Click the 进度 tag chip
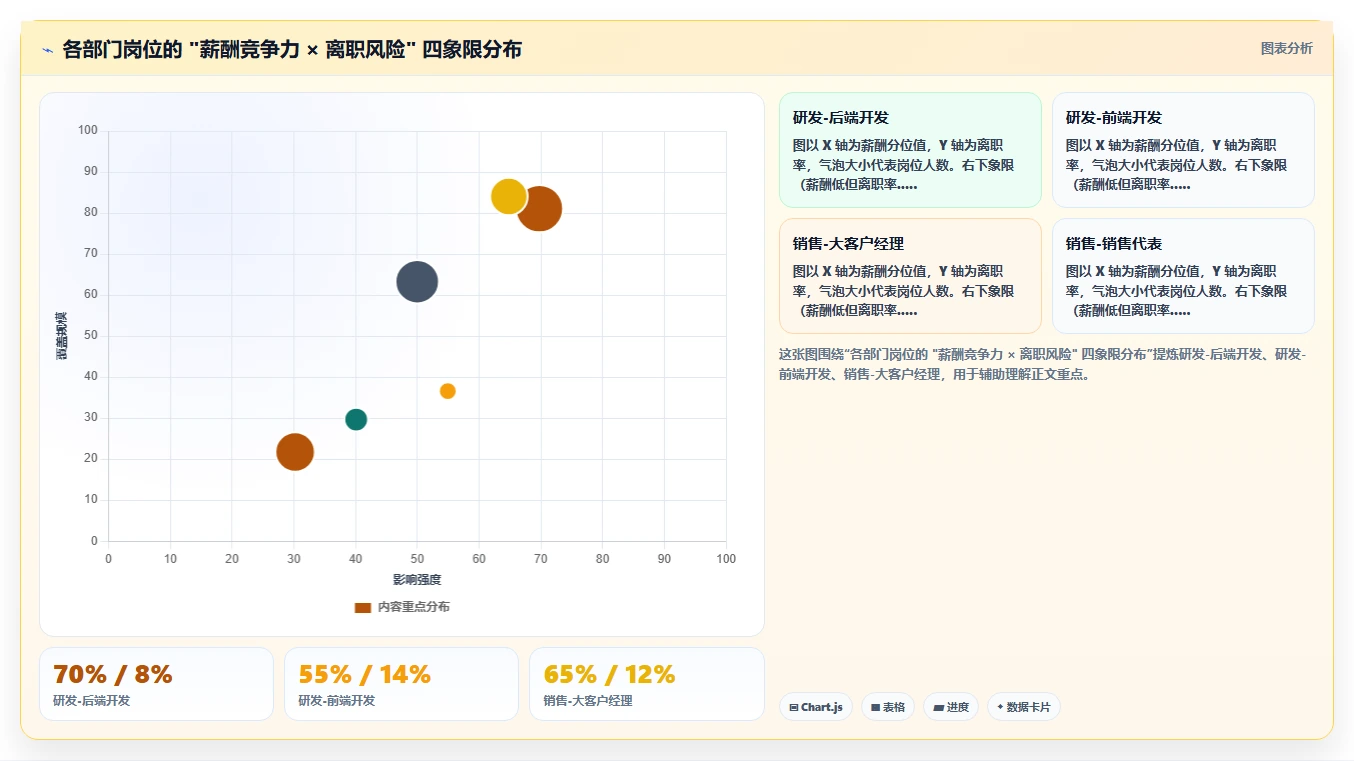This screenshot has width=1354, height=761. click(951, 707)
